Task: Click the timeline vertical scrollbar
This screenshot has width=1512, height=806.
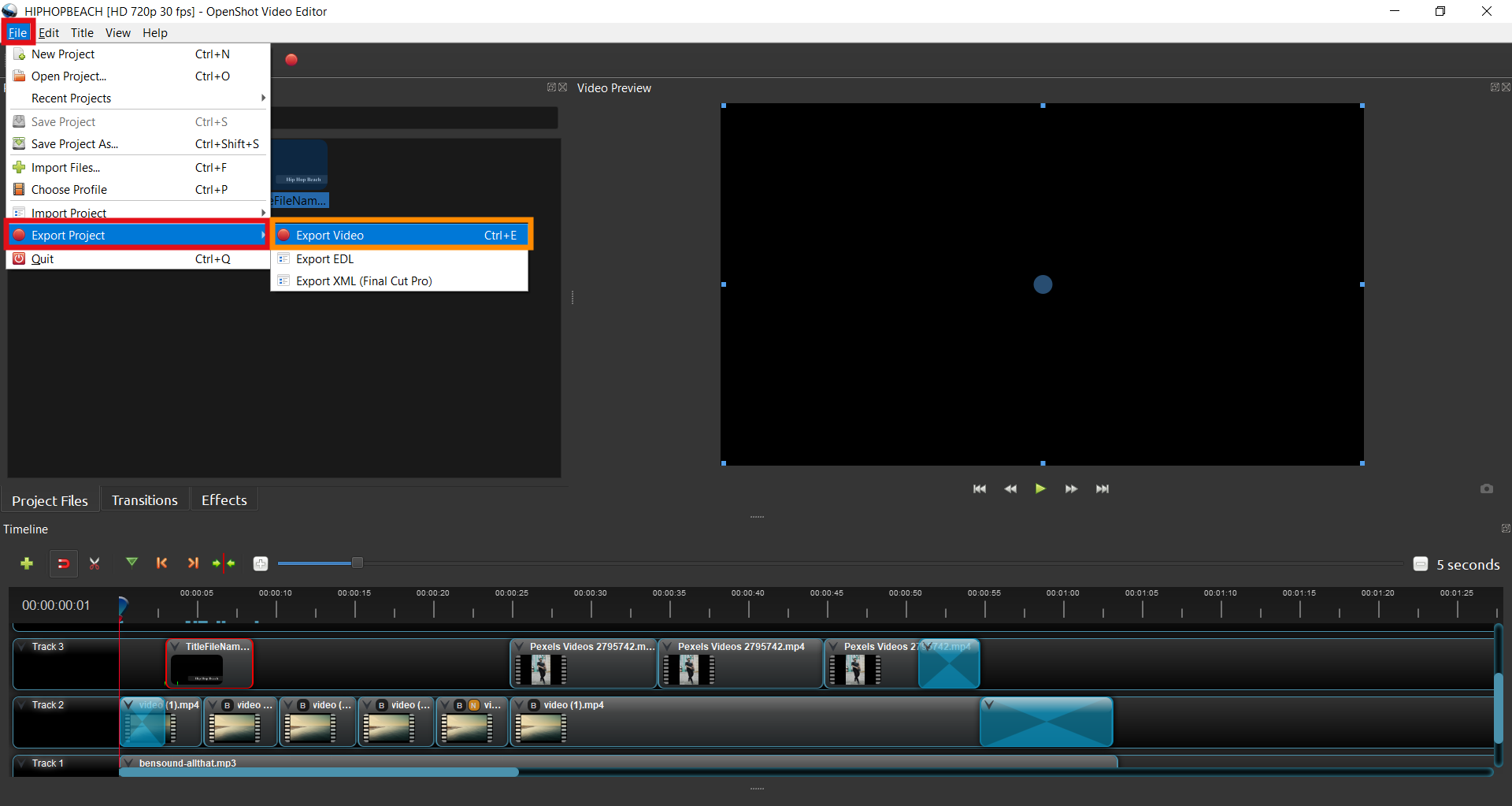Action: [1499, 708]
